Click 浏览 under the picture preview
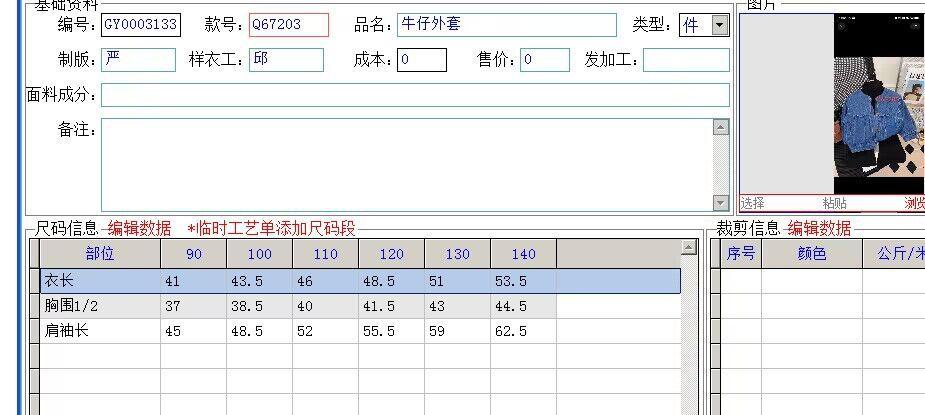This screenshot has height=415, width=925. [914, 203]
